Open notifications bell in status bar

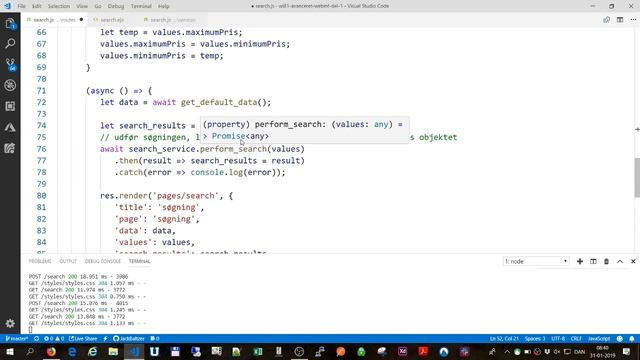click(x=632, y=339)
